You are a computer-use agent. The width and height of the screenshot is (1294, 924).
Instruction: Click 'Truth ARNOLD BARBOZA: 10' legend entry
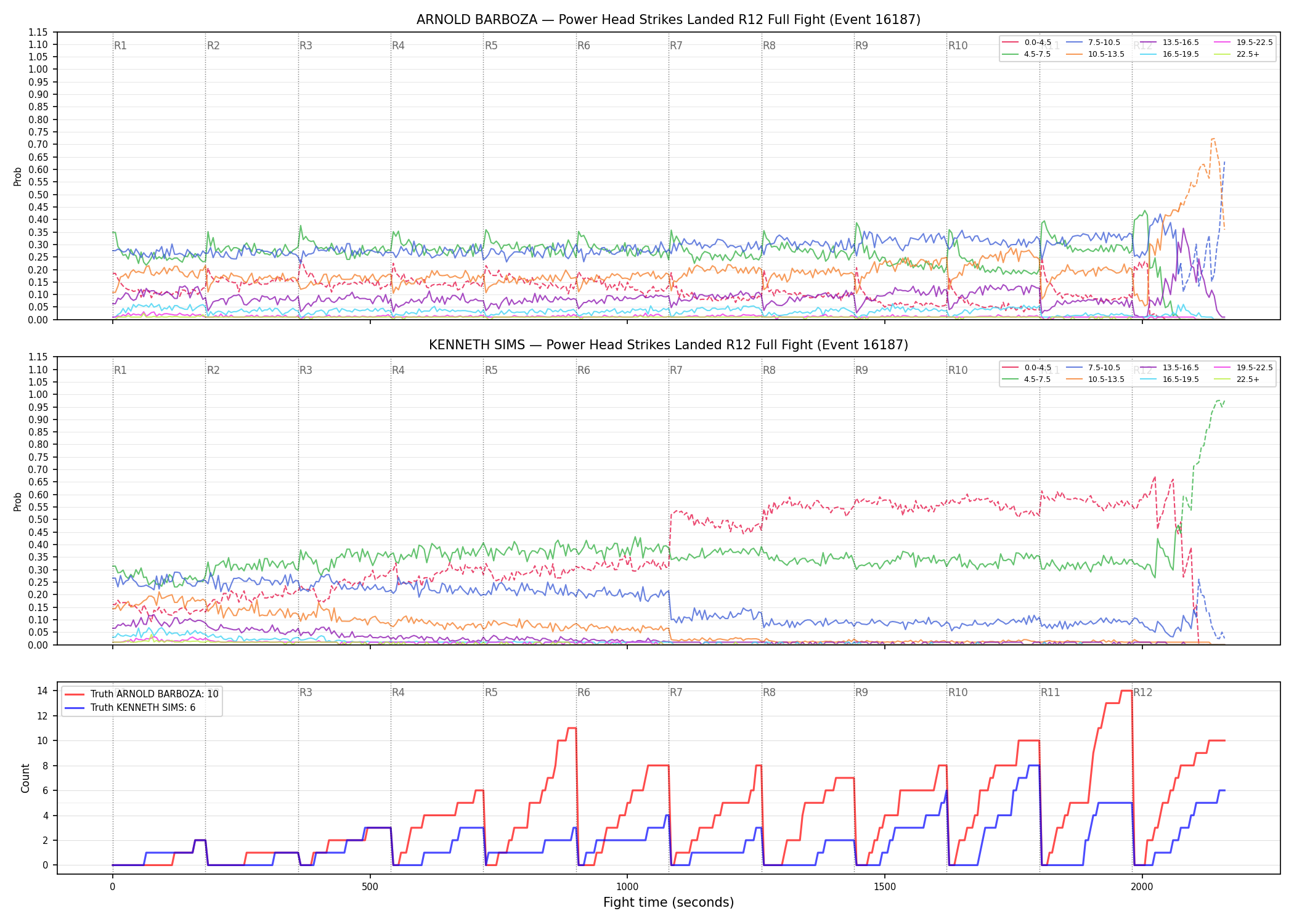[x=142, y=694]
